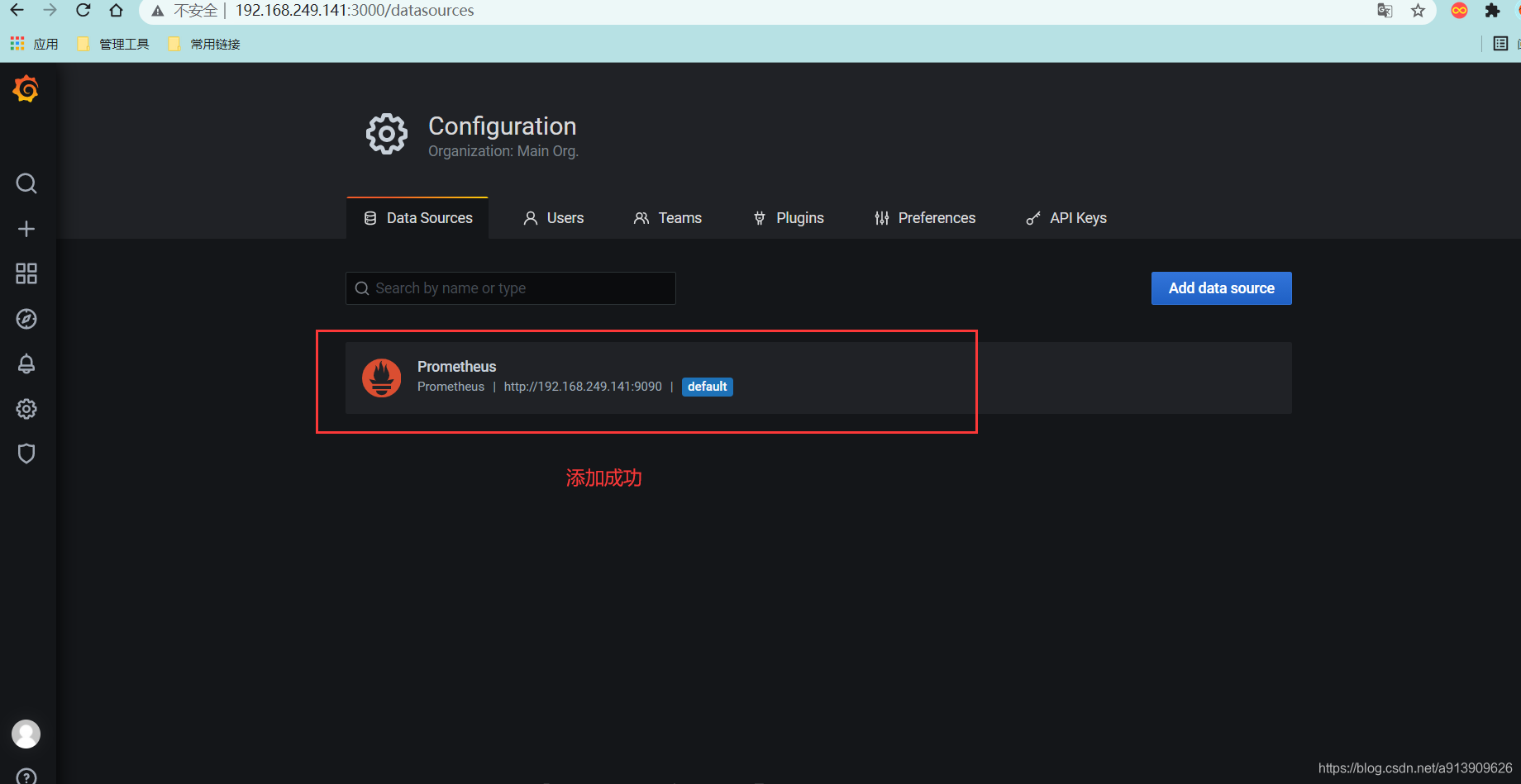Viewport: 1521px width, 784px height.
Task: Go back with the browser back arrow
Action: [17, 11]
